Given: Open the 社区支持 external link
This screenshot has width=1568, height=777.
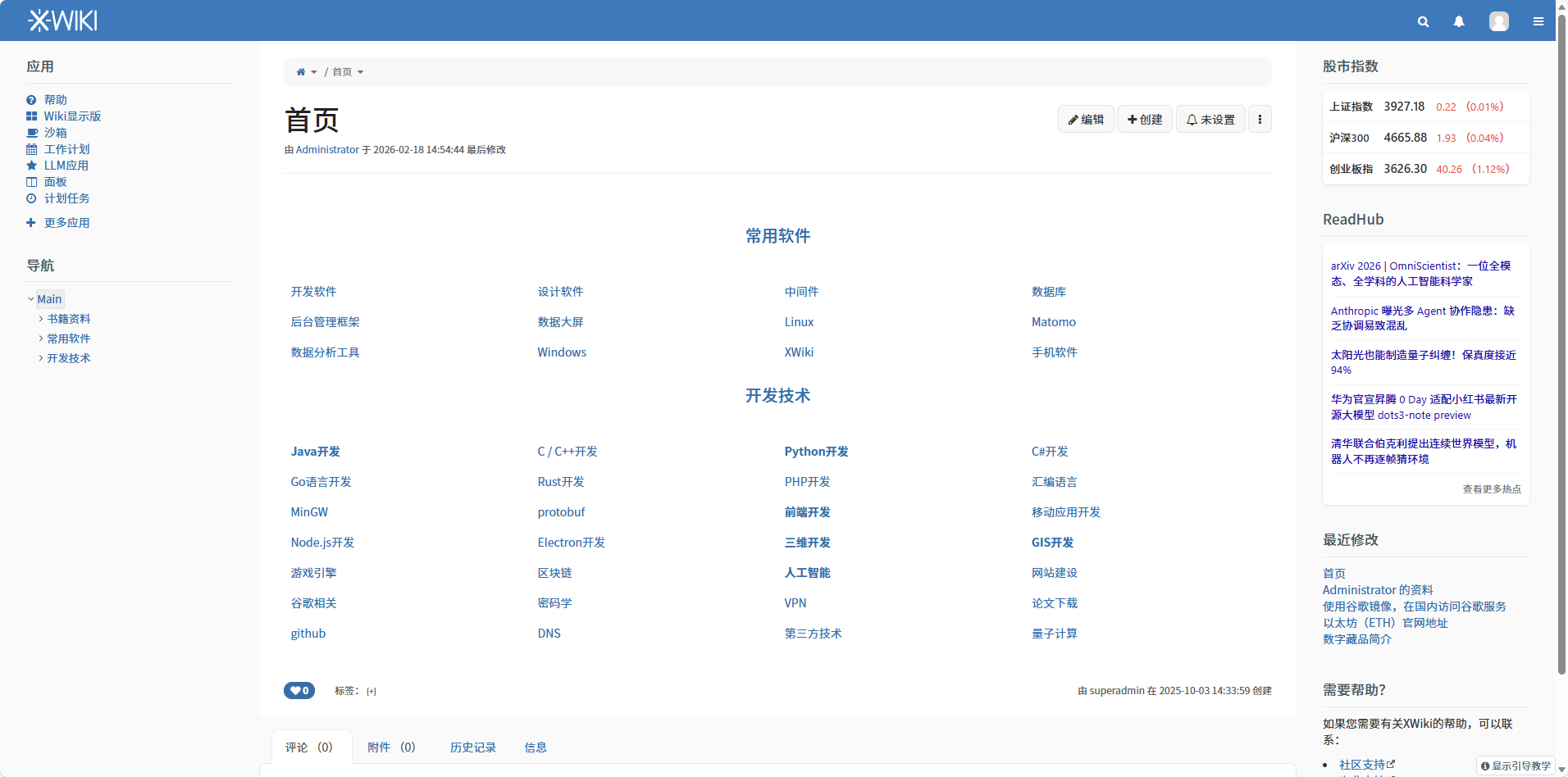Looking at the screenshot, I should tap(1366, 765).
